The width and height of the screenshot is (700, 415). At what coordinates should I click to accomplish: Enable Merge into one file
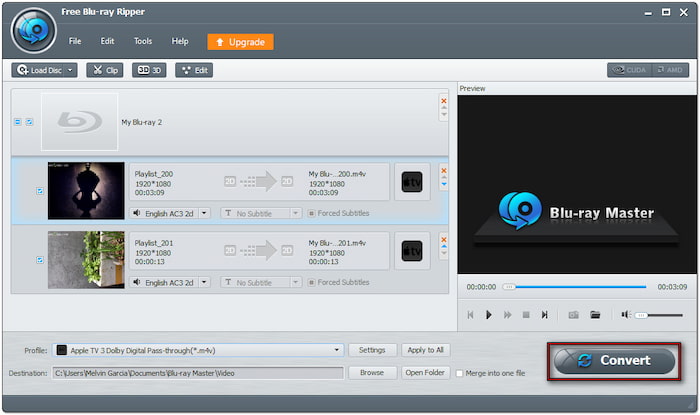click(x=459, y=373)
